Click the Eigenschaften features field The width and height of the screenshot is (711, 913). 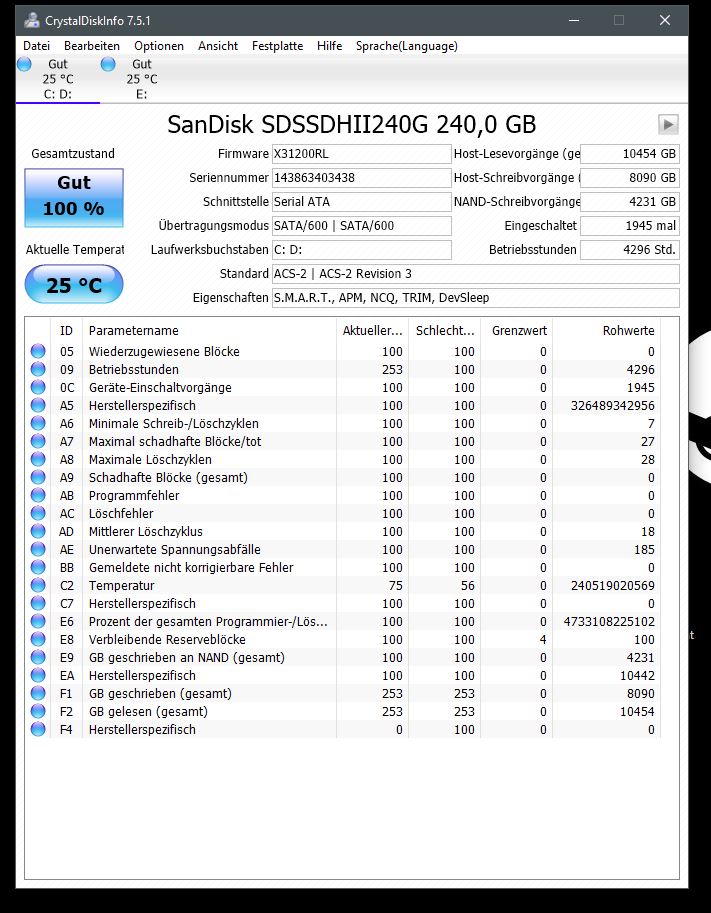point(476,298)
